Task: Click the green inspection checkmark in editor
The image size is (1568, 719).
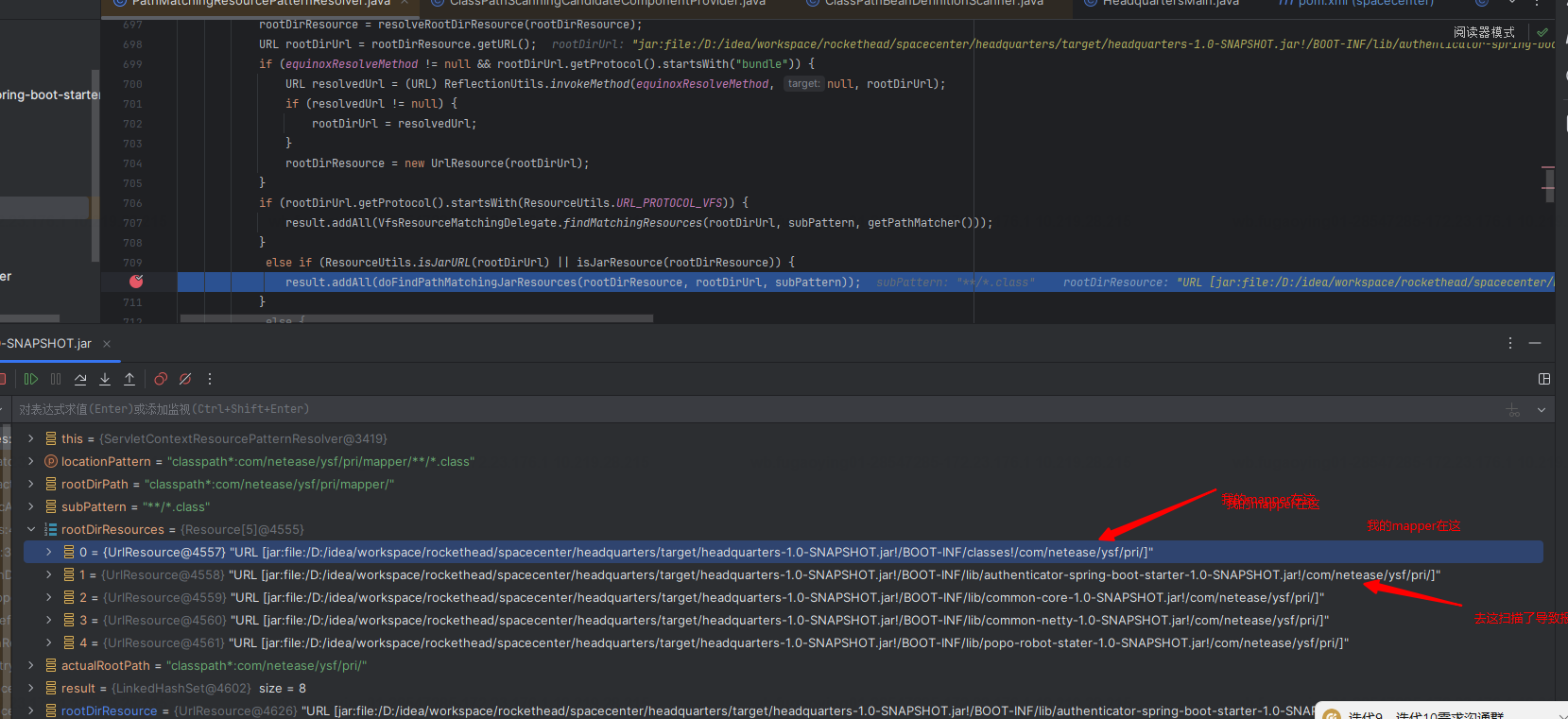Action: pos(1542,32)
